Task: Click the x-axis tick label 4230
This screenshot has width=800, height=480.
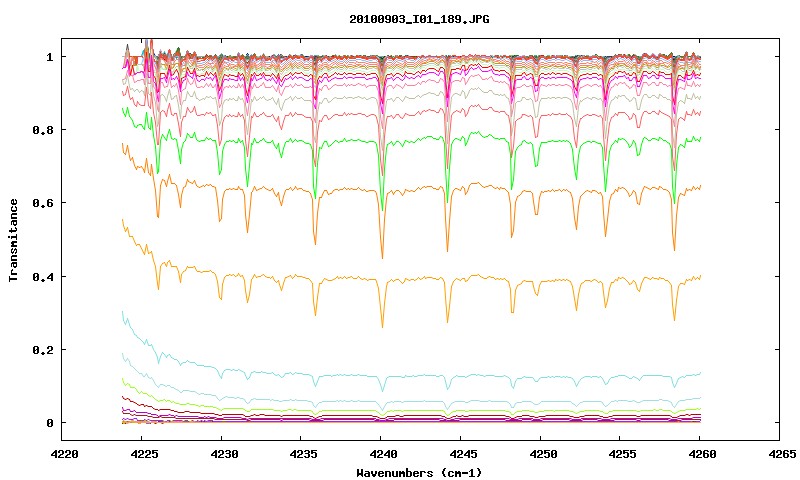Action: point(224,454)
